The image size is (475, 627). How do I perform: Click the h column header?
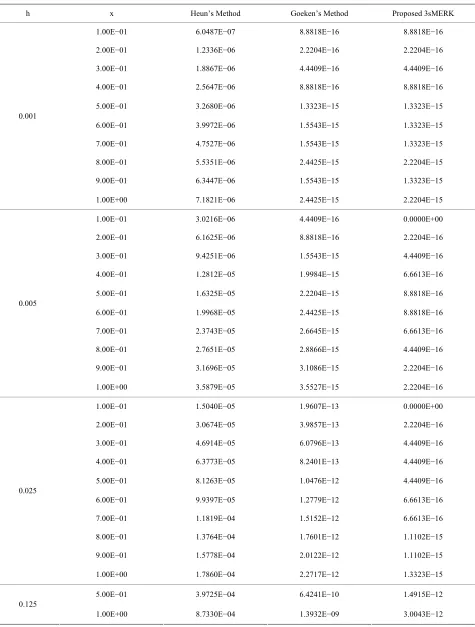pos(28,14)
